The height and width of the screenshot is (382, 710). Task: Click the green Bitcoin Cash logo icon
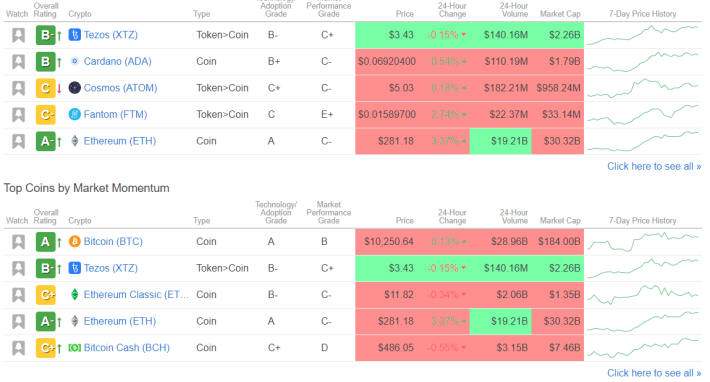click(x=75, y=348)
